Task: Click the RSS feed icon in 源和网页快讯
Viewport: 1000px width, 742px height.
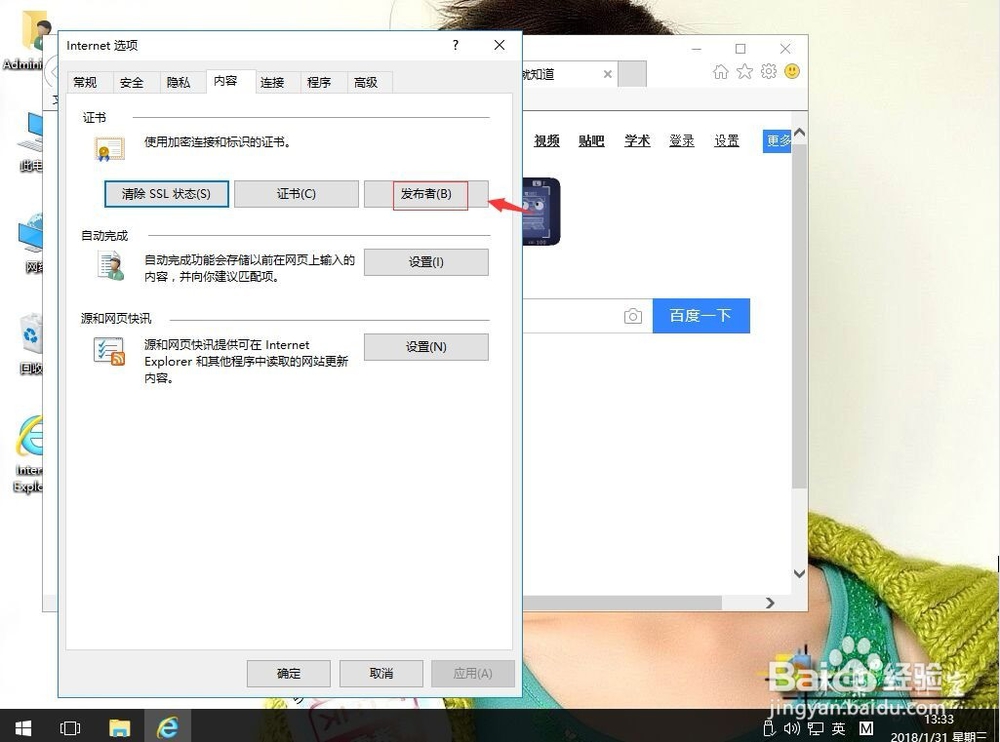Action: coord(109,351)
